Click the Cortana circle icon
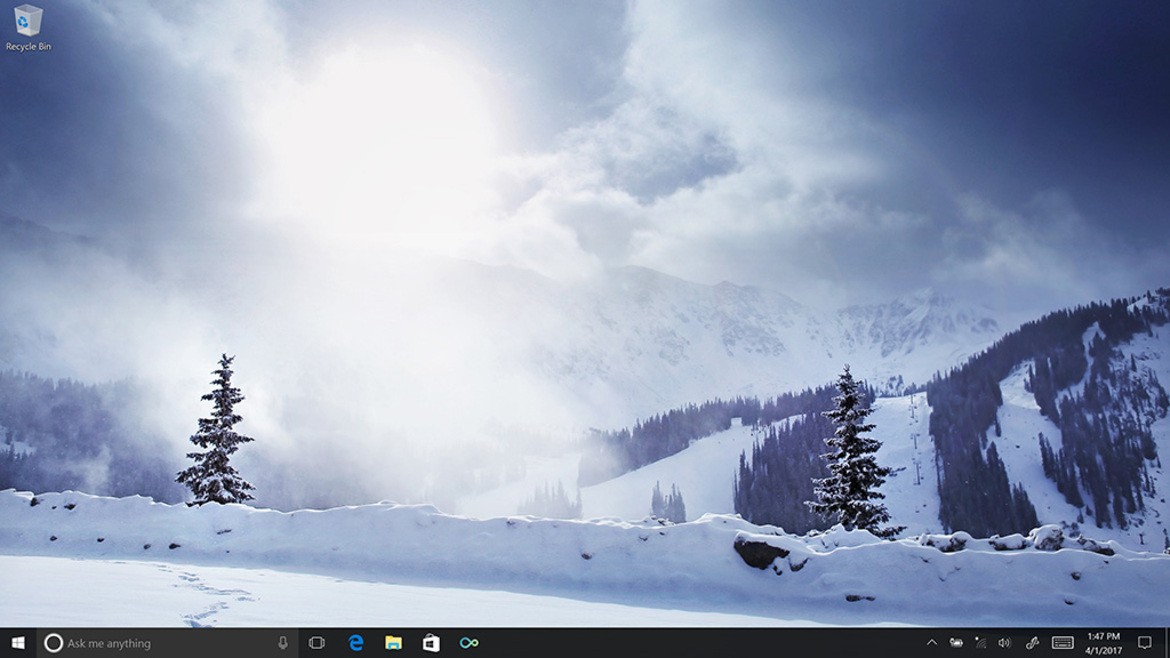Viewport: 1170px width, 658px height. click(x=53, y=642)
